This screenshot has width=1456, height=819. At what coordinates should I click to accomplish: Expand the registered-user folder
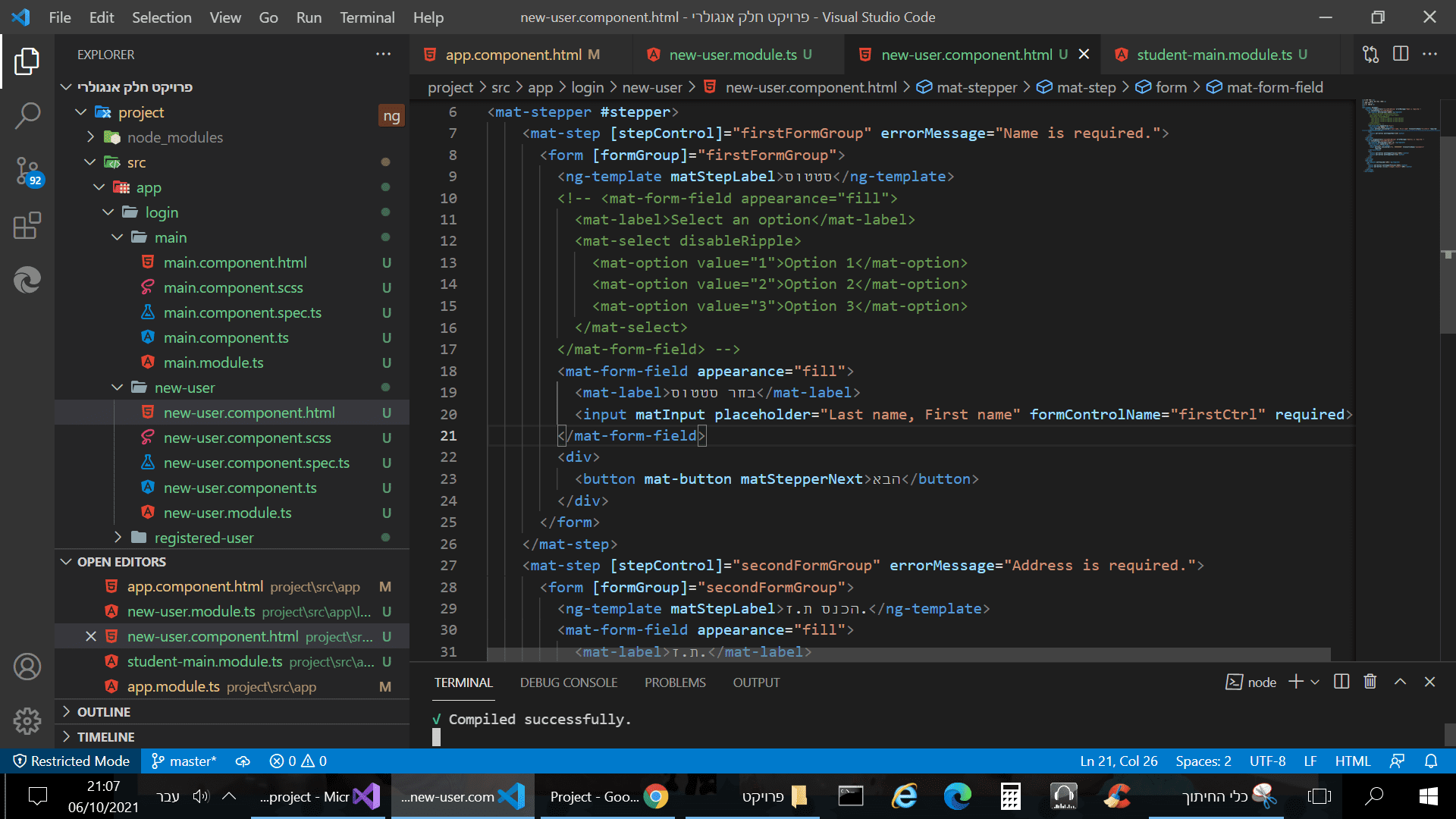pos(203,538)
